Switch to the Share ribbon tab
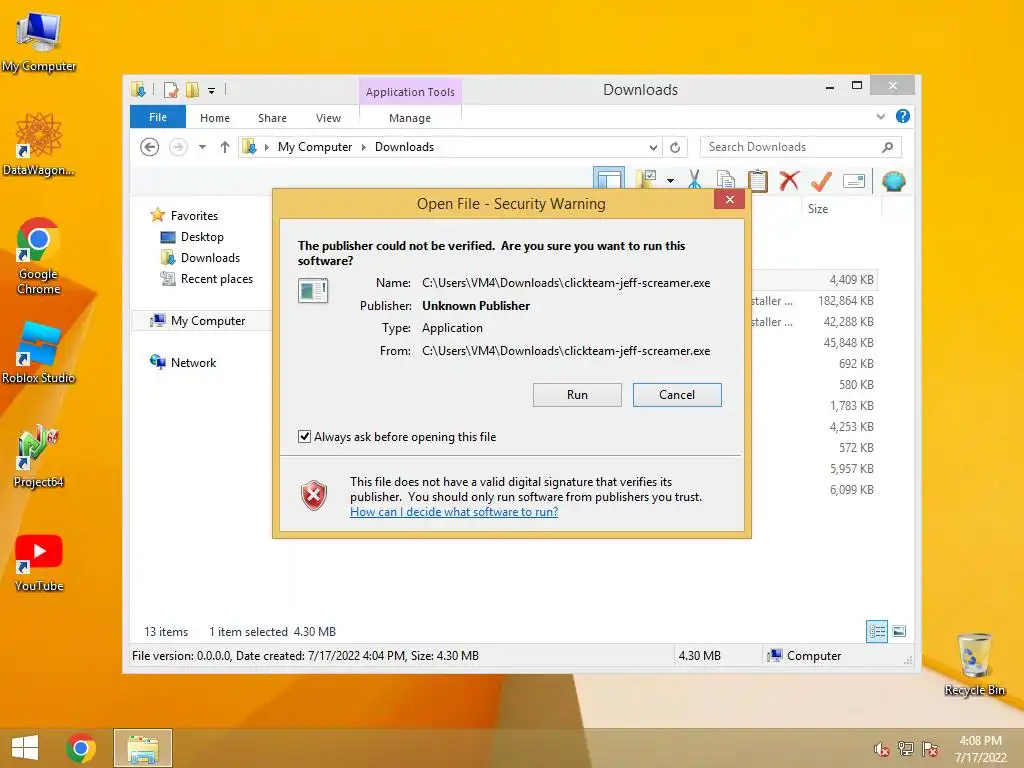Screen dimensions: 1024x768 pyautogui.click(x=272, y=118)
